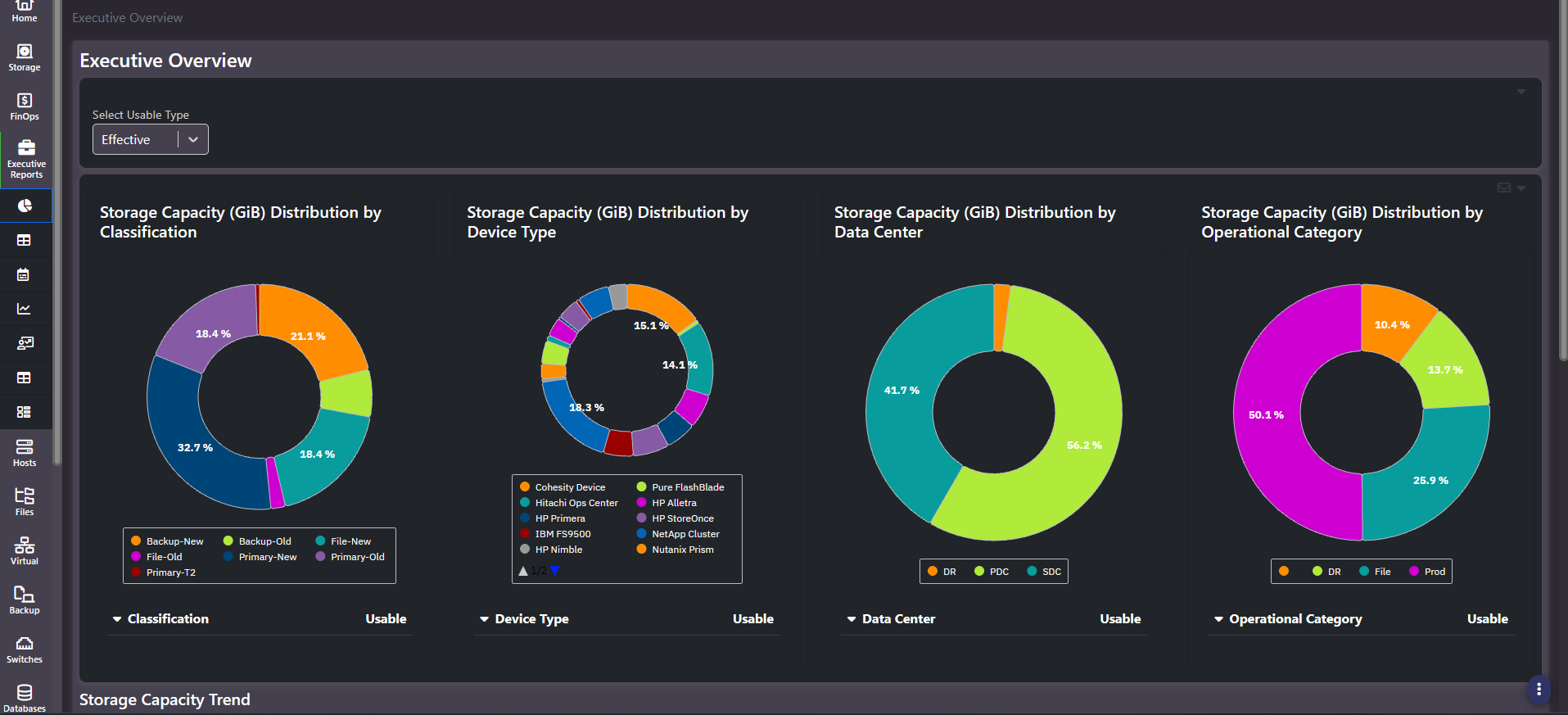This screenshot has height=715, width=1568.
Task: Expand the Device Type sort arrow
Action: [x=484, y=619]
